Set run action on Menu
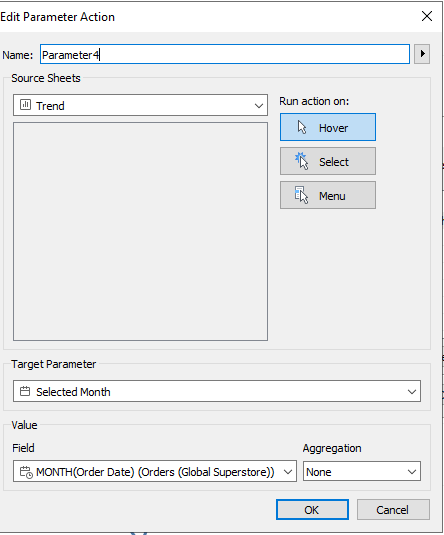Screen dimensions: 444x535 tap(328, 195)
